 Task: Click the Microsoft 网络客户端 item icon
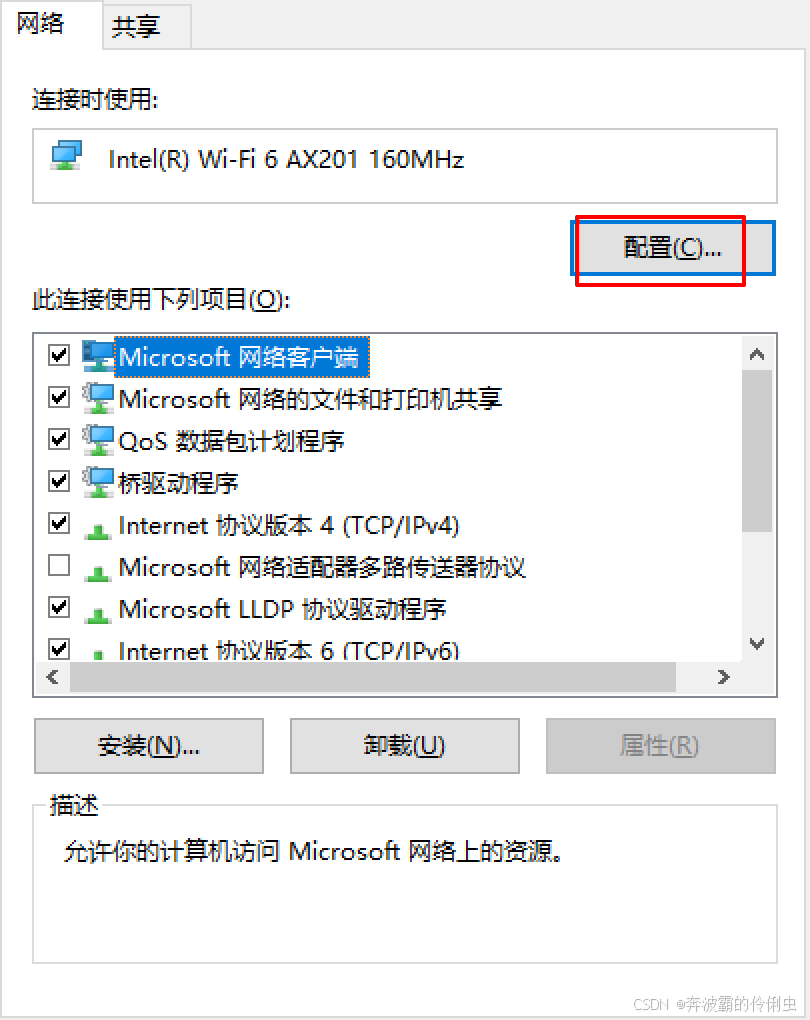click(98, 356)
